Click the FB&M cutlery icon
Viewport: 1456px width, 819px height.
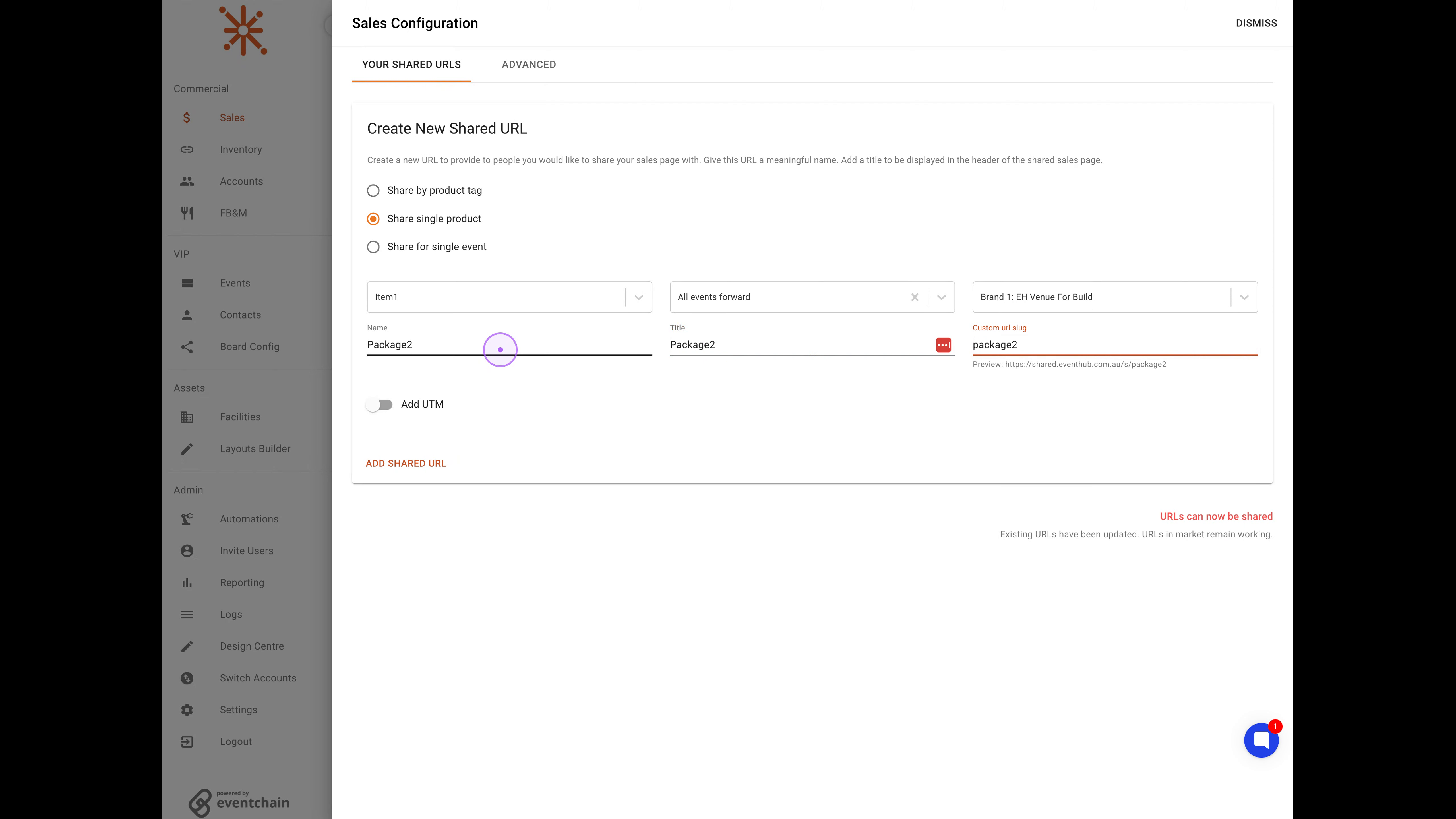click(187, 213)
